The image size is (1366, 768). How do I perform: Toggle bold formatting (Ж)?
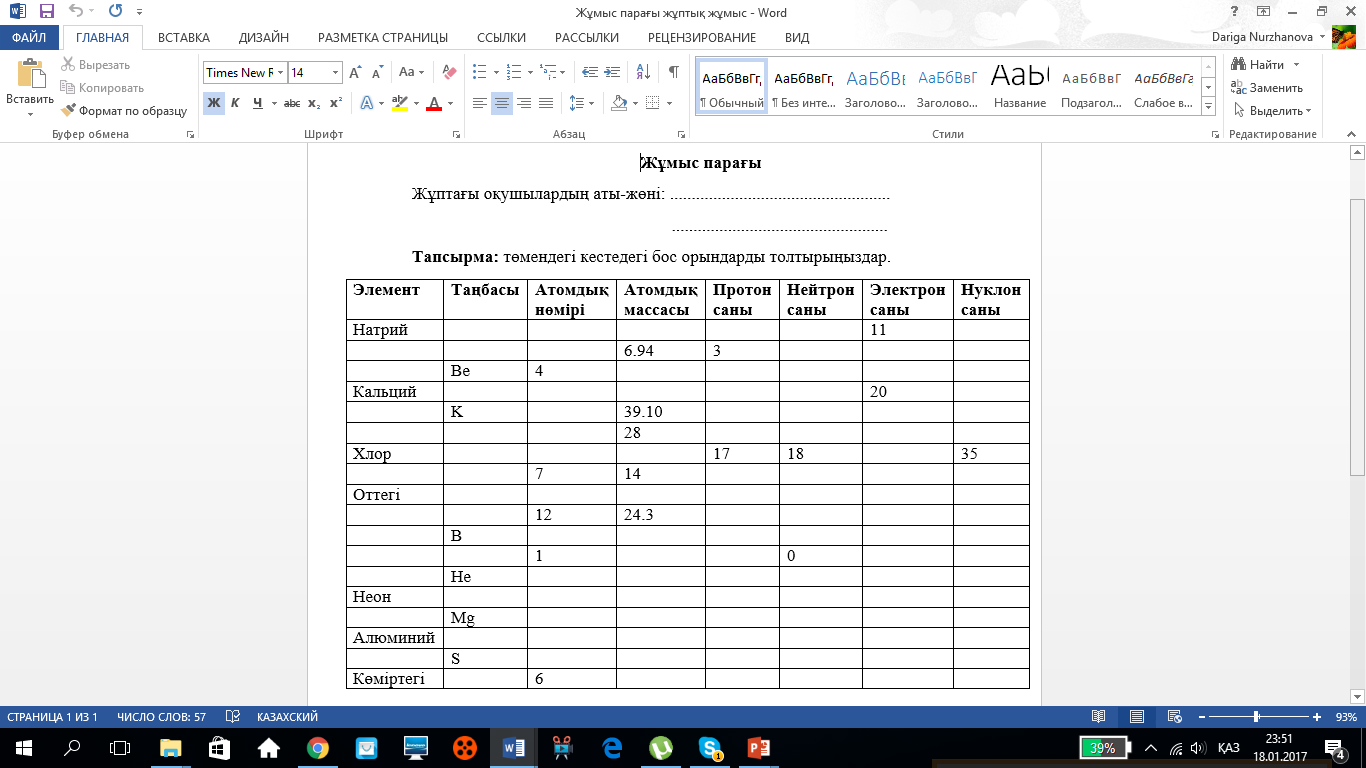point(213,103)
